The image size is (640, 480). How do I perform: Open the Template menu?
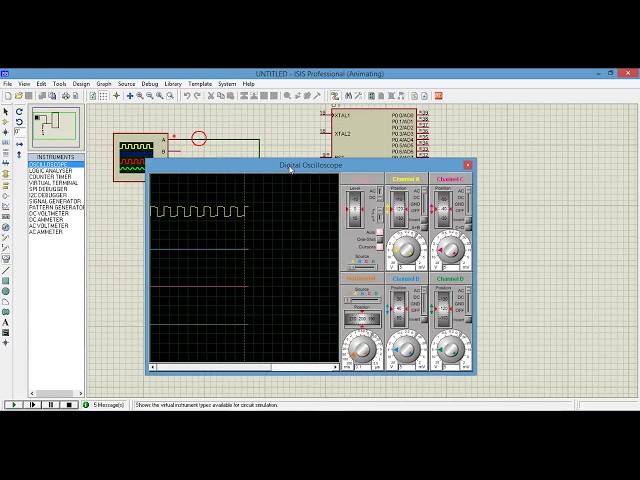pyautogui.click(x=200, y=84)
